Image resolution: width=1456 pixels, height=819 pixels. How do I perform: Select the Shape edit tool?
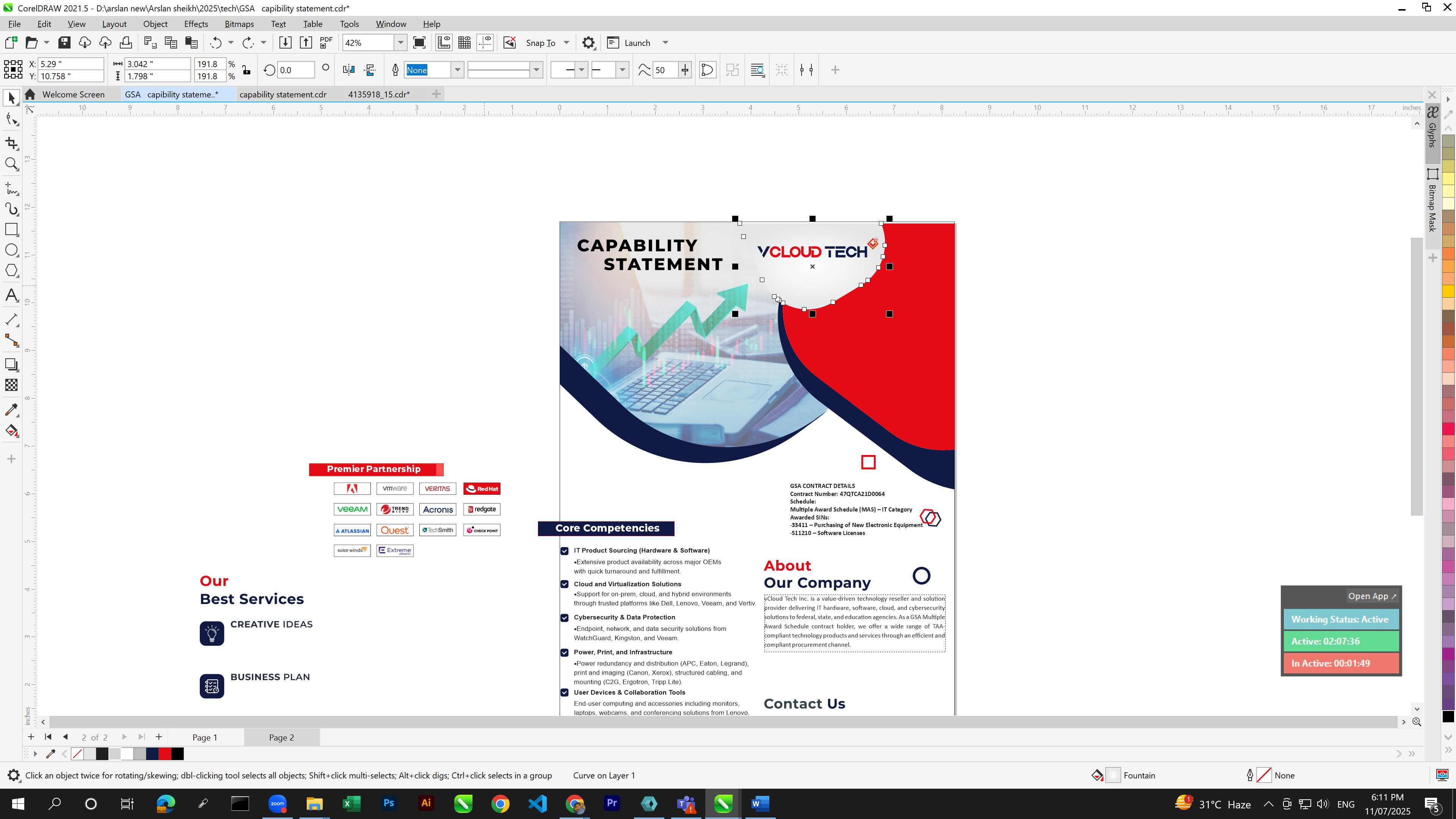point(11,119)
